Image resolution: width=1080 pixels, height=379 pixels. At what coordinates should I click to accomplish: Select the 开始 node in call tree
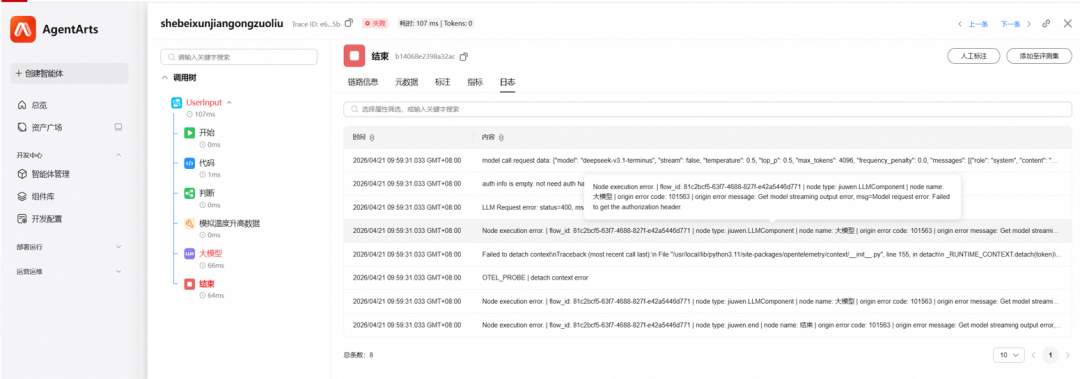point(206,133)
